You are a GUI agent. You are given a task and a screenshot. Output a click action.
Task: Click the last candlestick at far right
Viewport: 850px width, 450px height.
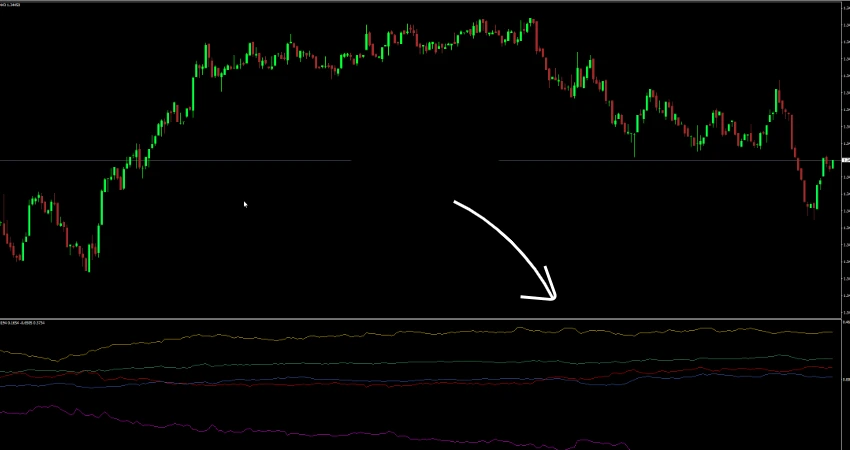832,163
